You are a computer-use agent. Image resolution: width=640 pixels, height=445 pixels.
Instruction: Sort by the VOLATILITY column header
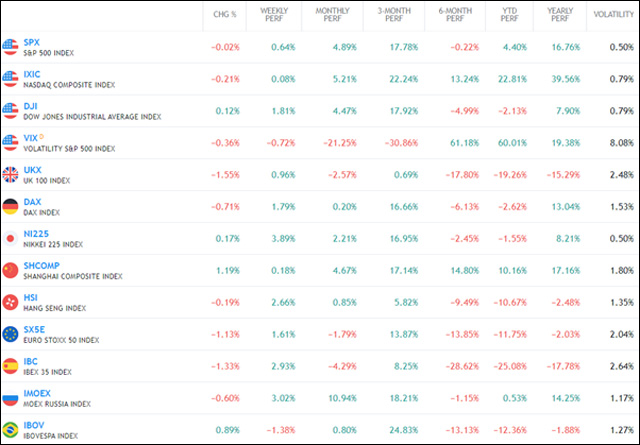pos(614,14)
